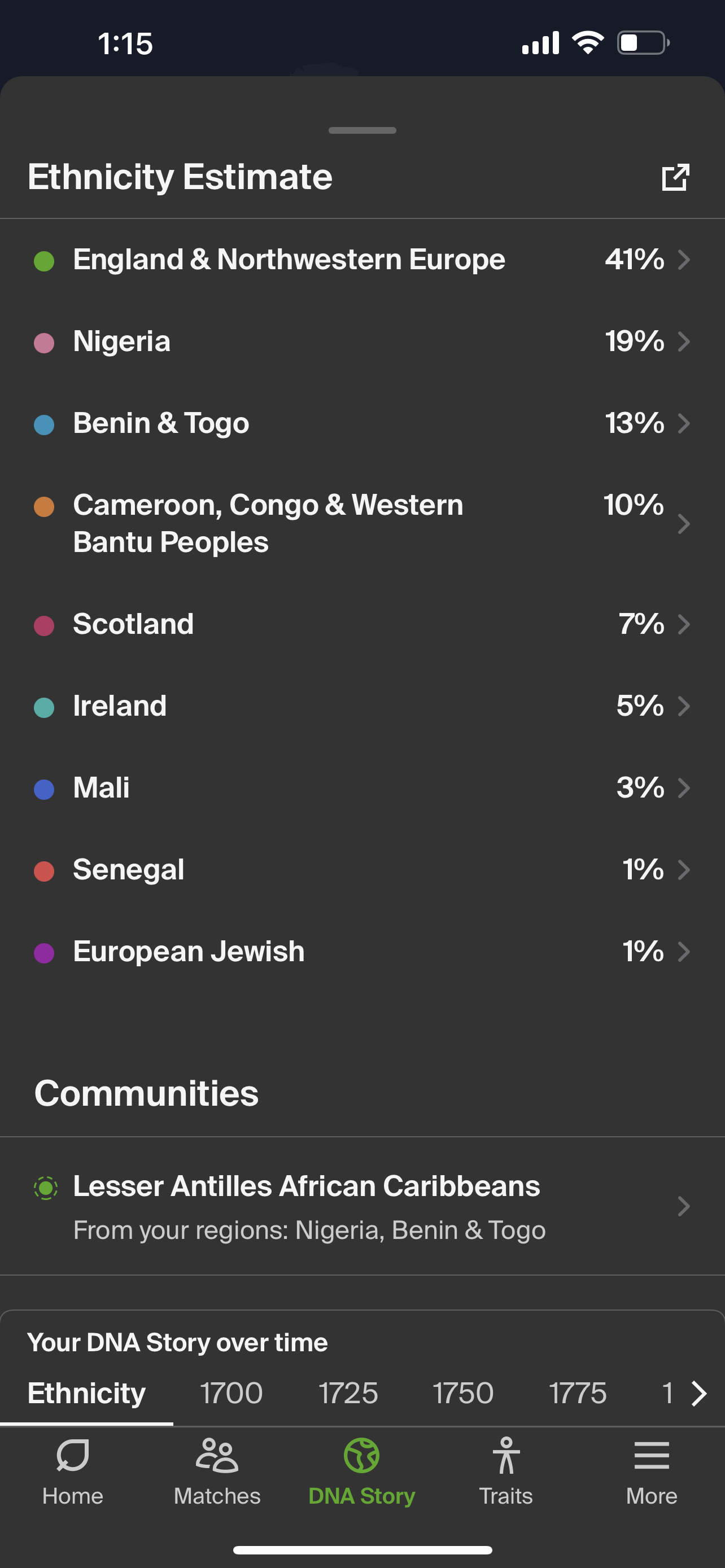Expand the Cameroon, Congo & Western Bantu chevron
The width and height of the screenshot is (725, 1568).
point(684,523)
